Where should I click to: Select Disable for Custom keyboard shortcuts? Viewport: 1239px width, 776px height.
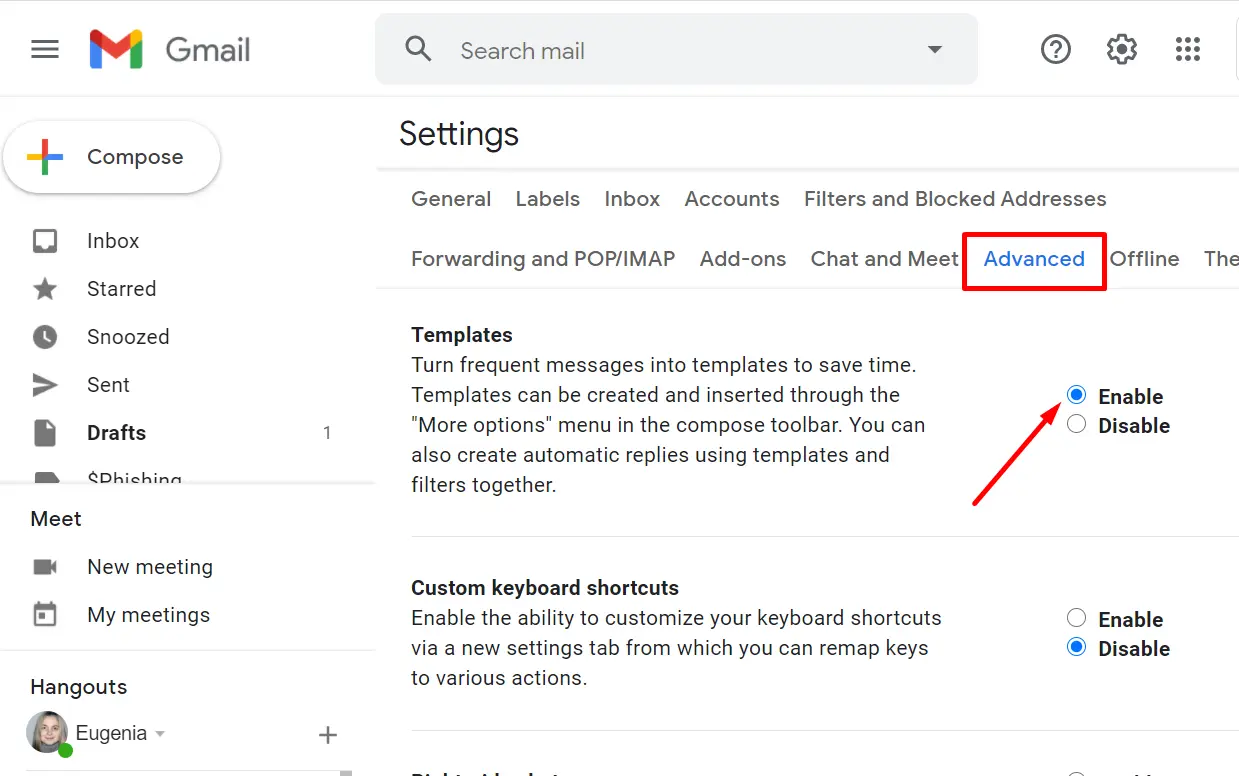click(1076, 647)
